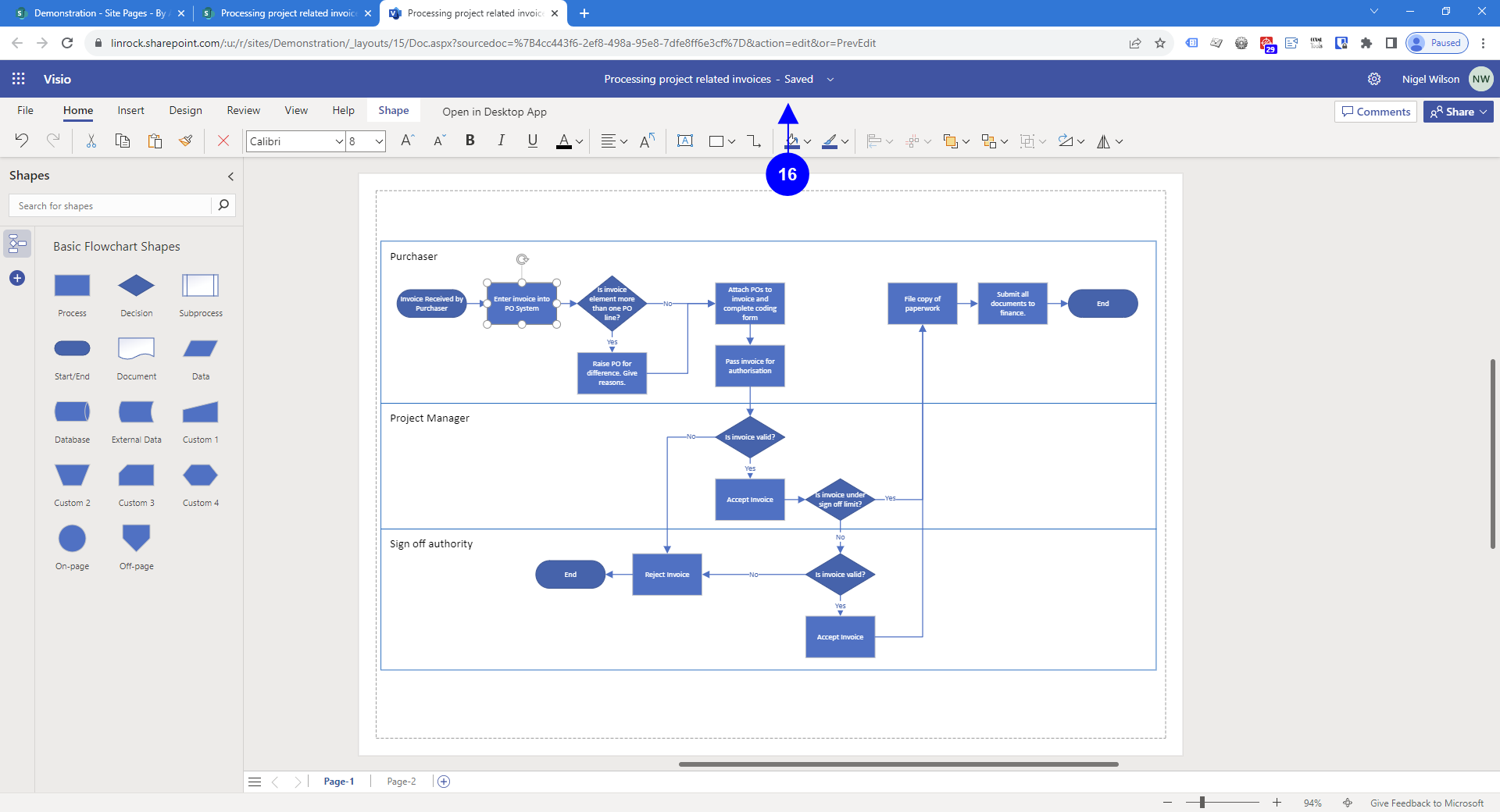Select the Connector tool

tap(754, 141)
